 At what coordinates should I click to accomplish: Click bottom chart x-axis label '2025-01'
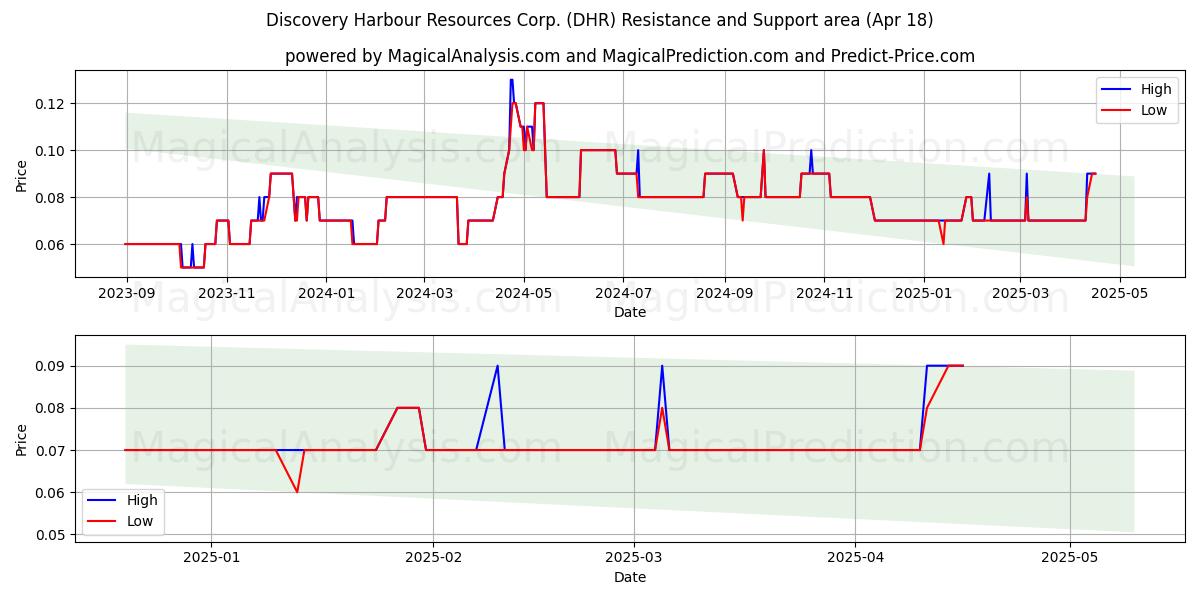pos(212,559)
